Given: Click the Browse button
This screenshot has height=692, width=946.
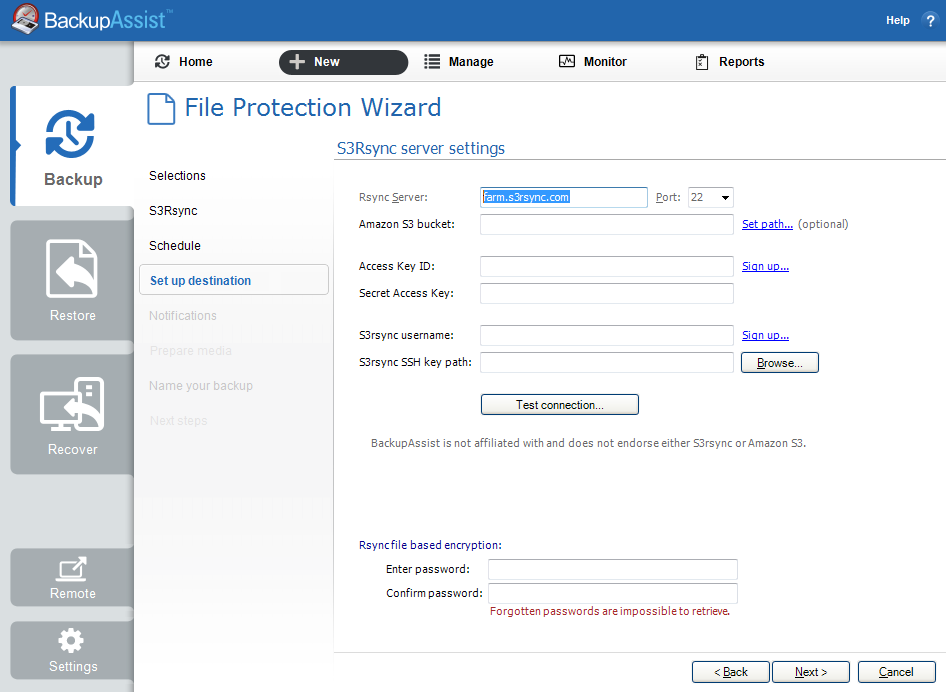Looking at the screenshot, I should (780, 363).
